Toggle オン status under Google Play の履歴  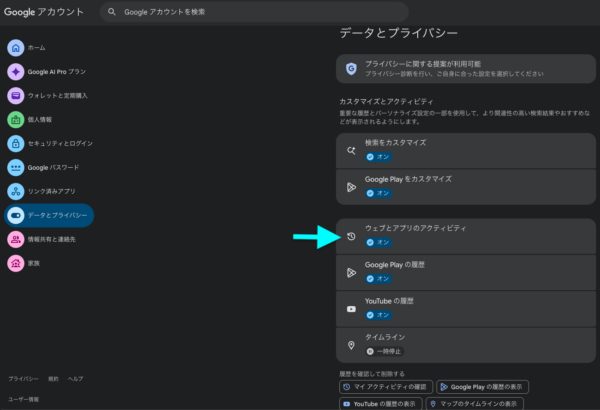pyautogui.click(x=378, y=279)
